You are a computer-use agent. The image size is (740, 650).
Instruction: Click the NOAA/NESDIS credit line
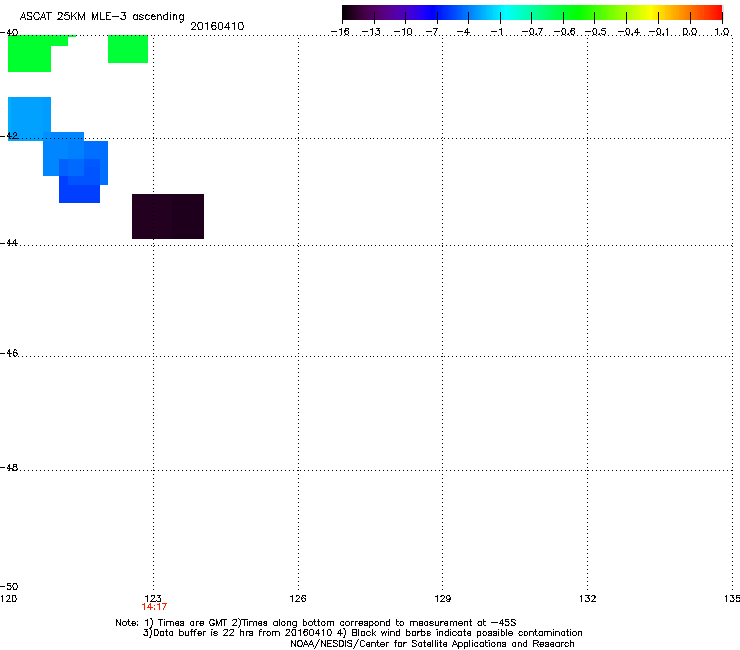[432, 644]
